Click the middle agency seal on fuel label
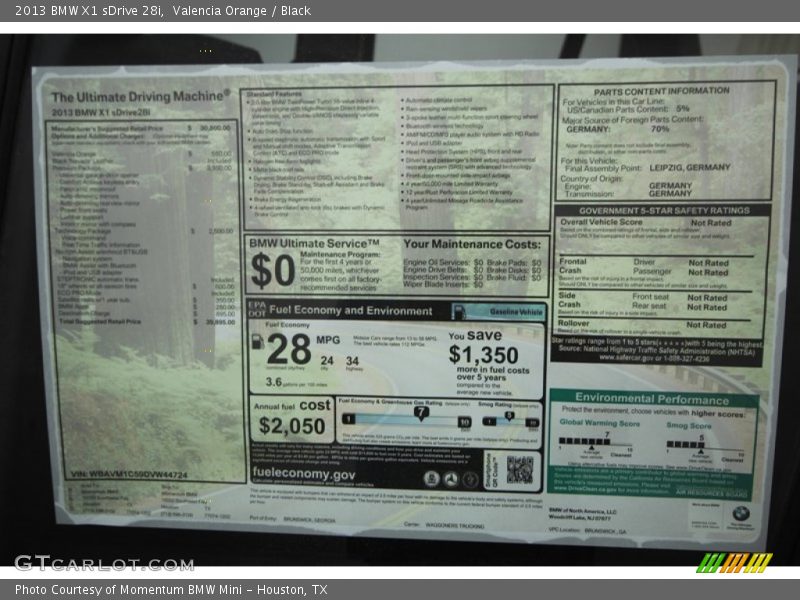 pyautogui.click(x=451, y=480)
